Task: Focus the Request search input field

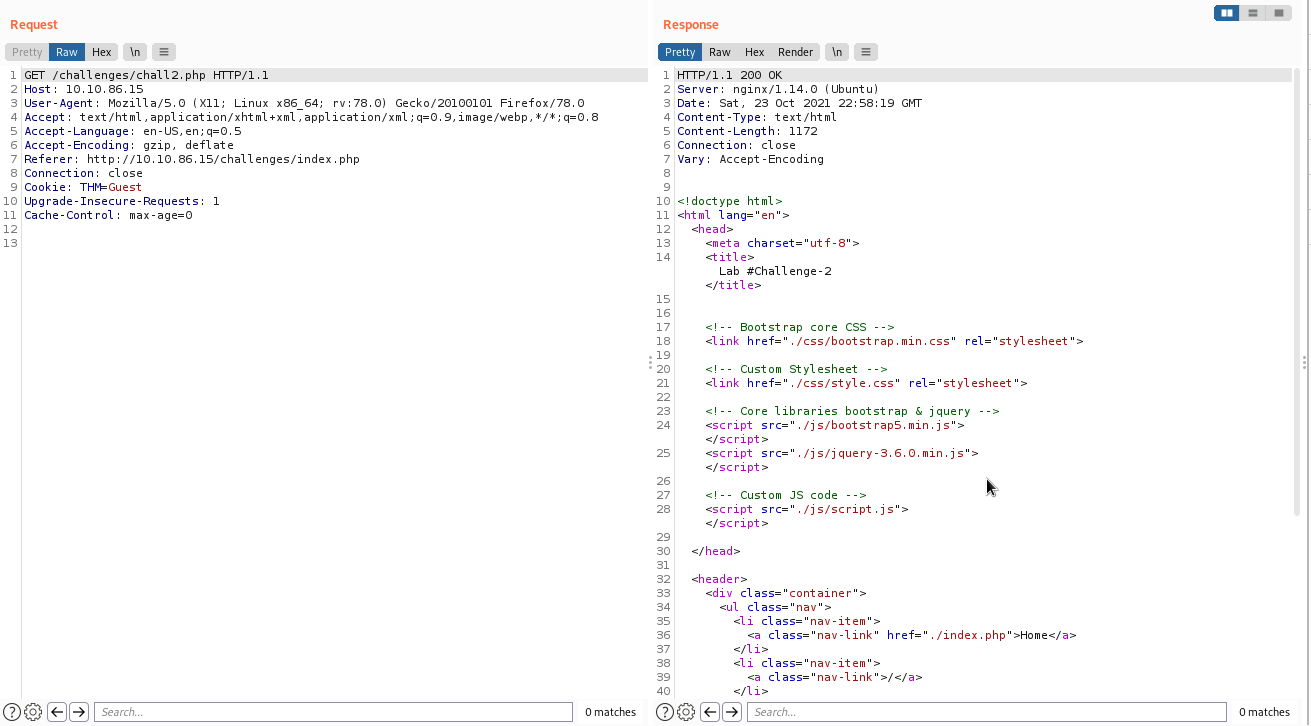Action: [333, 712]
